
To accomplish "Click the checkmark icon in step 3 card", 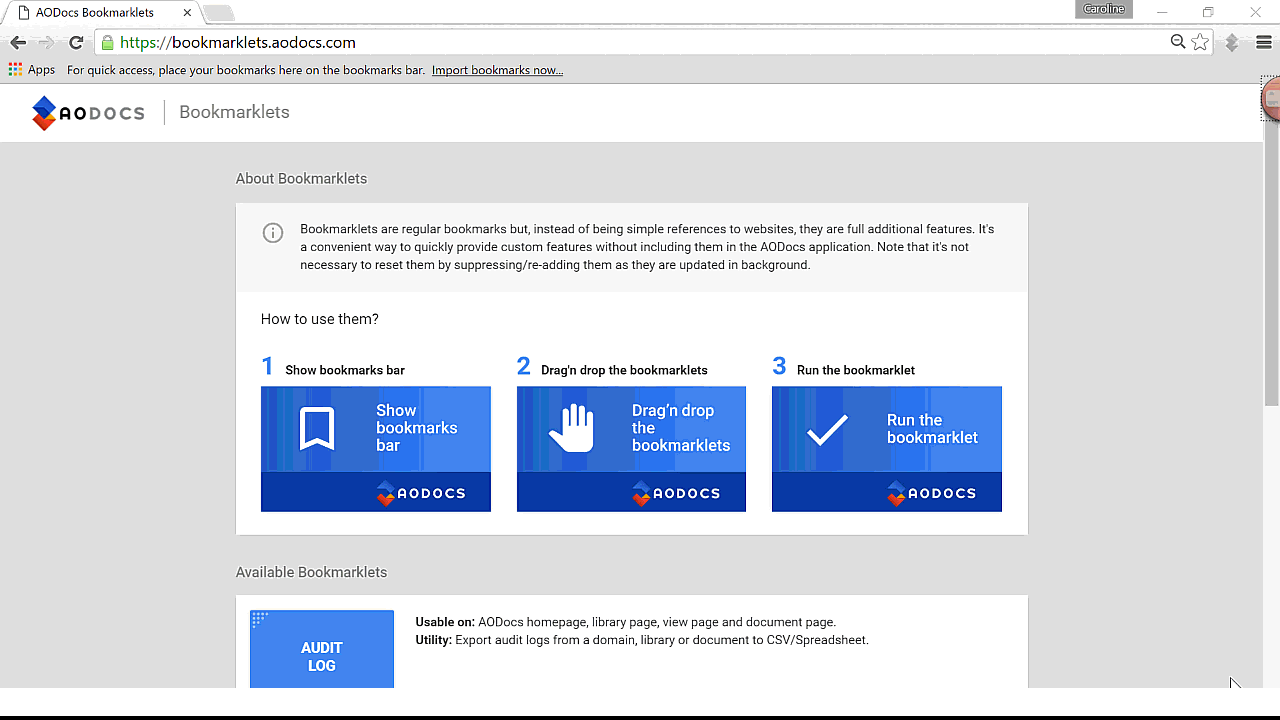I will click(828, 429).
